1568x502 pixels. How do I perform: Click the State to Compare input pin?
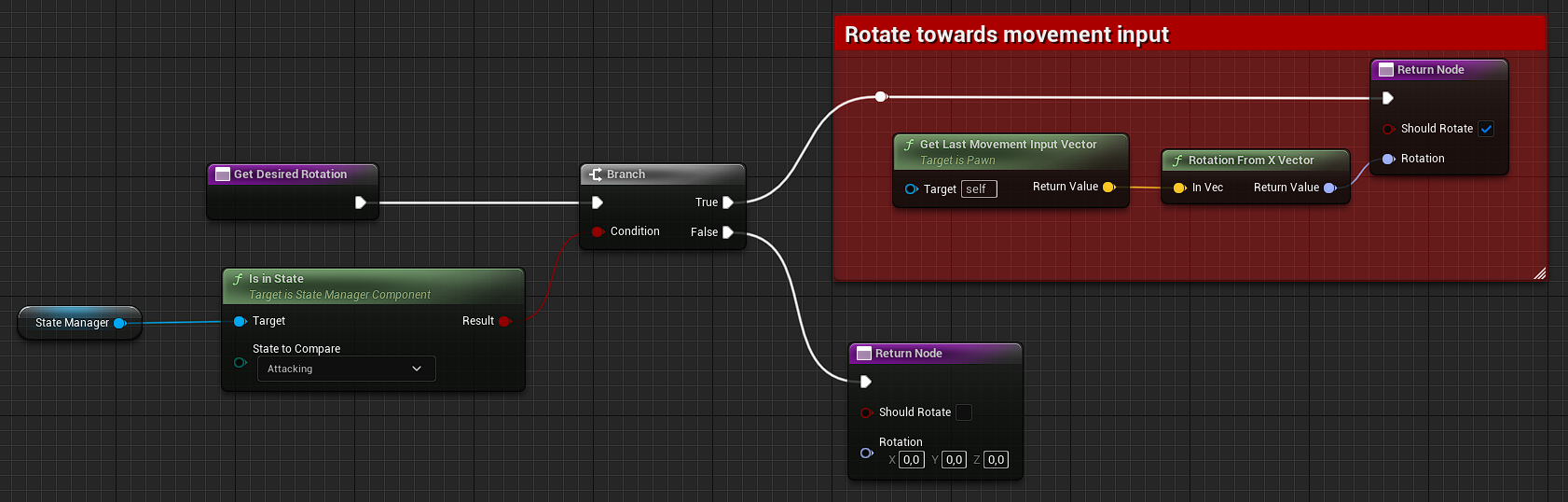click(240, 362)
